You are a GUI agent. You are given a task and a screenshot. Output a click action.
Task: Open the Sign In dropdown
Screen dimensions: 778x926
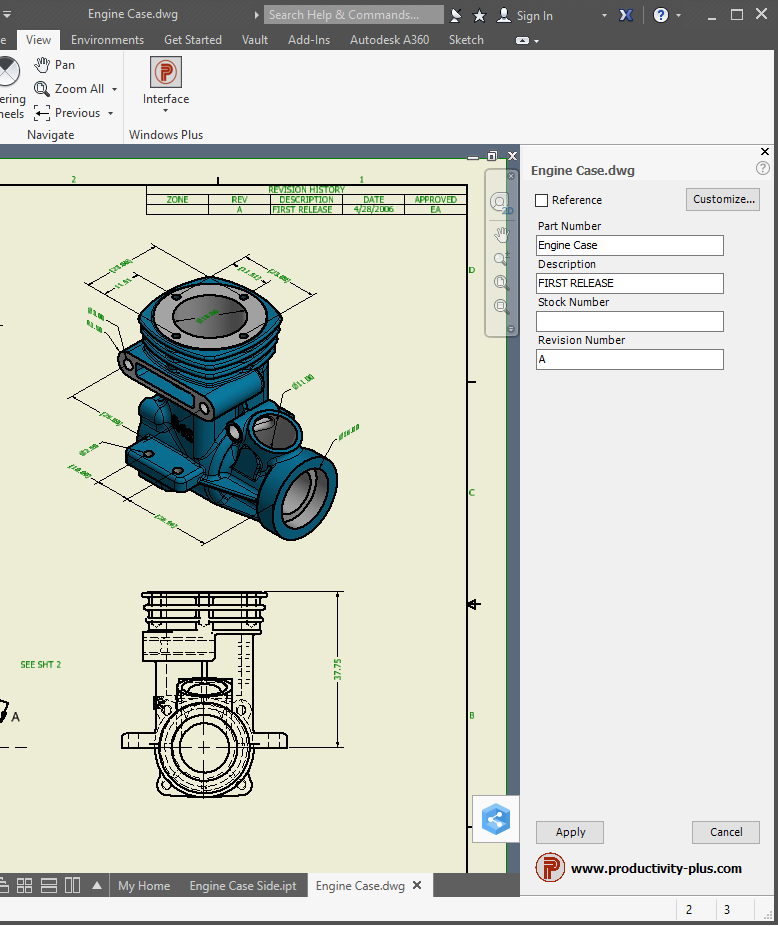(604, 15)
